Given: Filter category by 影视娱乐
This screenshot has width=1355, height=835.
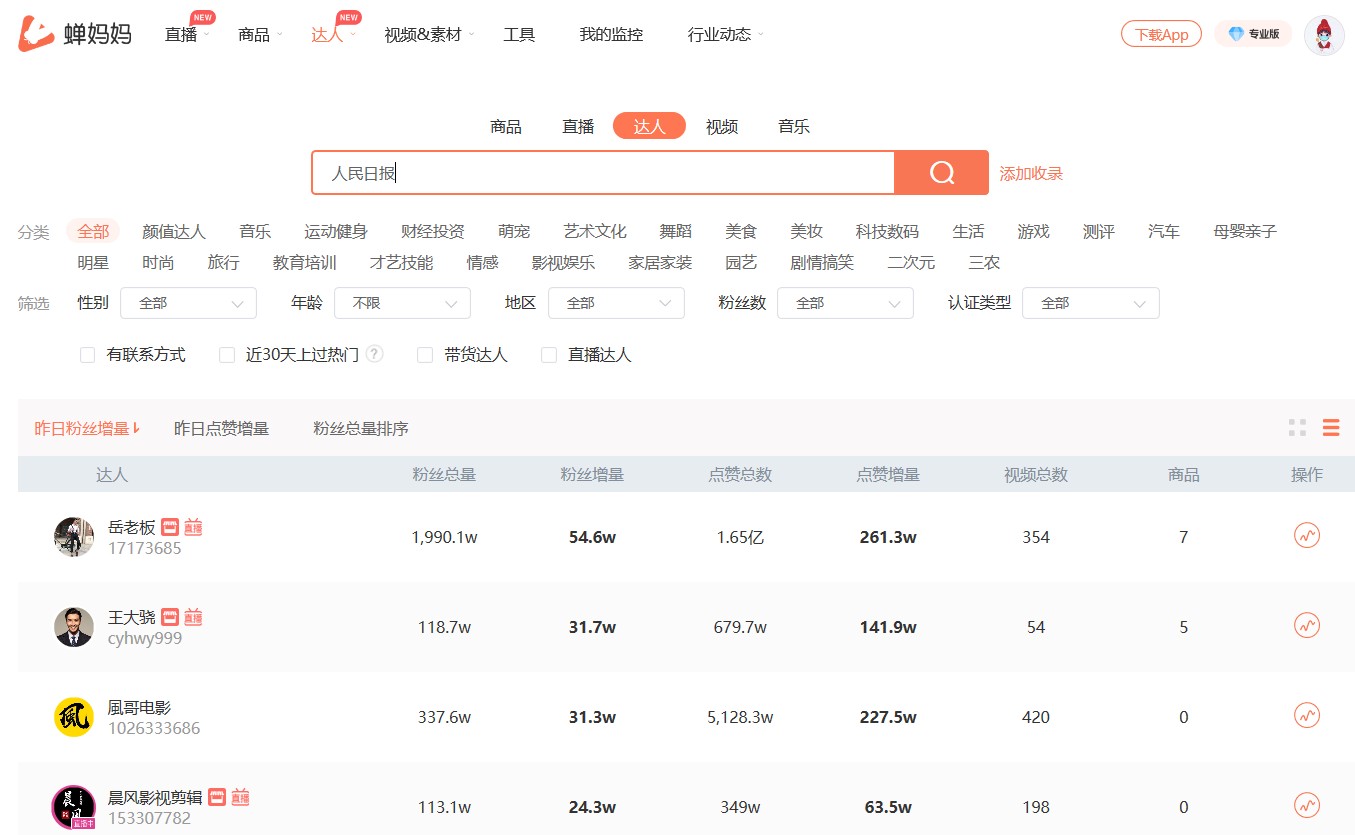Looking at the screenshot, I should pyautogui.click(x=563, y=263).
